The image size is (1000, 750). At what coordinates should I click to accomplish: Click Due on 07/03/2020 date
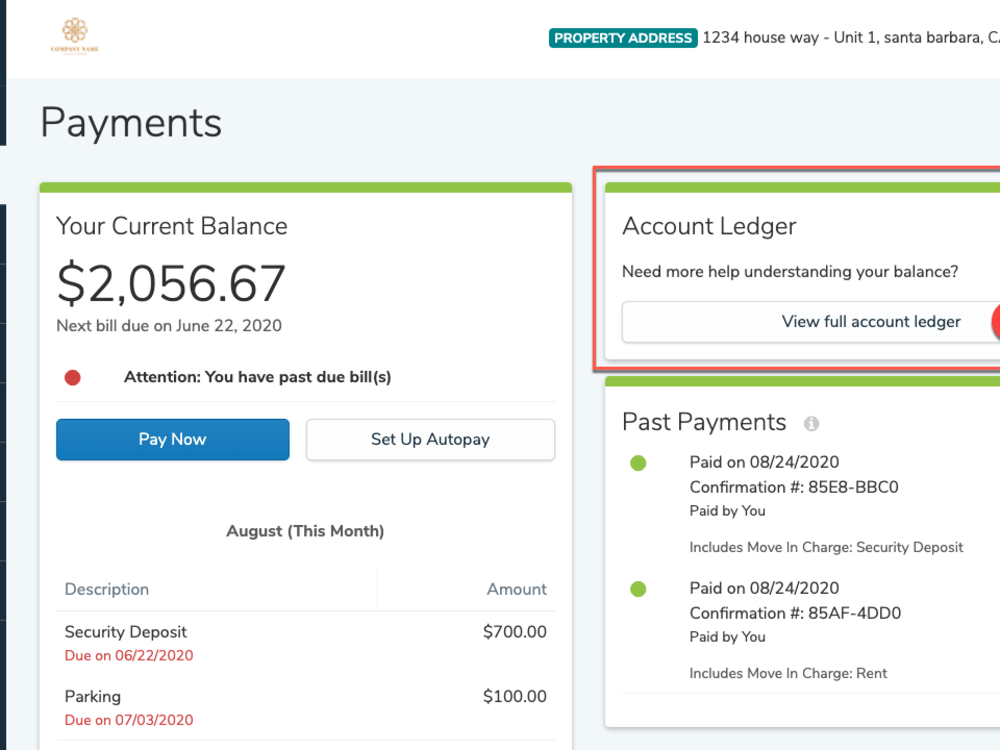[x=129, y=720]
